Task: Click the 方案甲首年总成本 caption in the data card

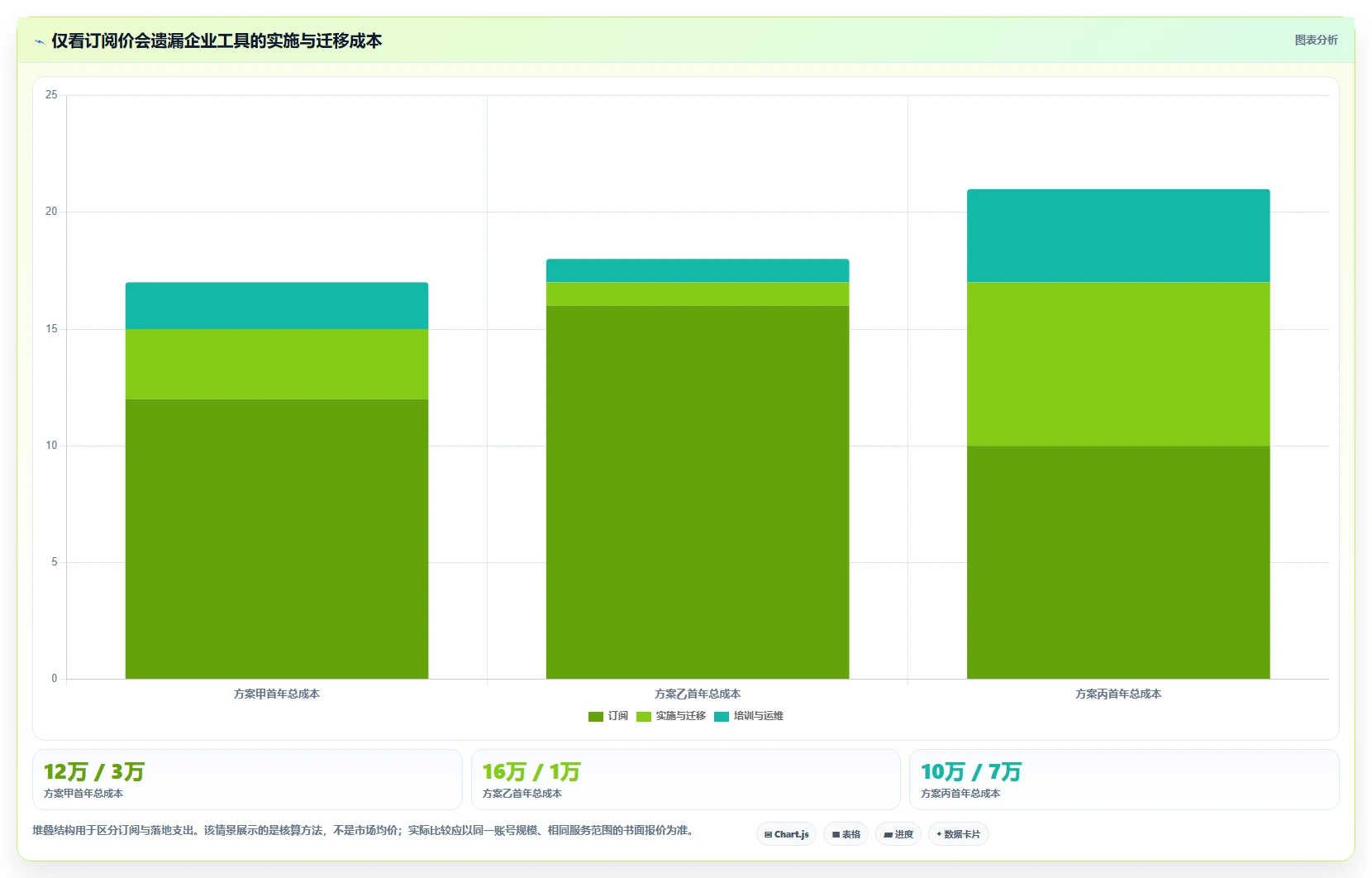Action: coord(83,794)
